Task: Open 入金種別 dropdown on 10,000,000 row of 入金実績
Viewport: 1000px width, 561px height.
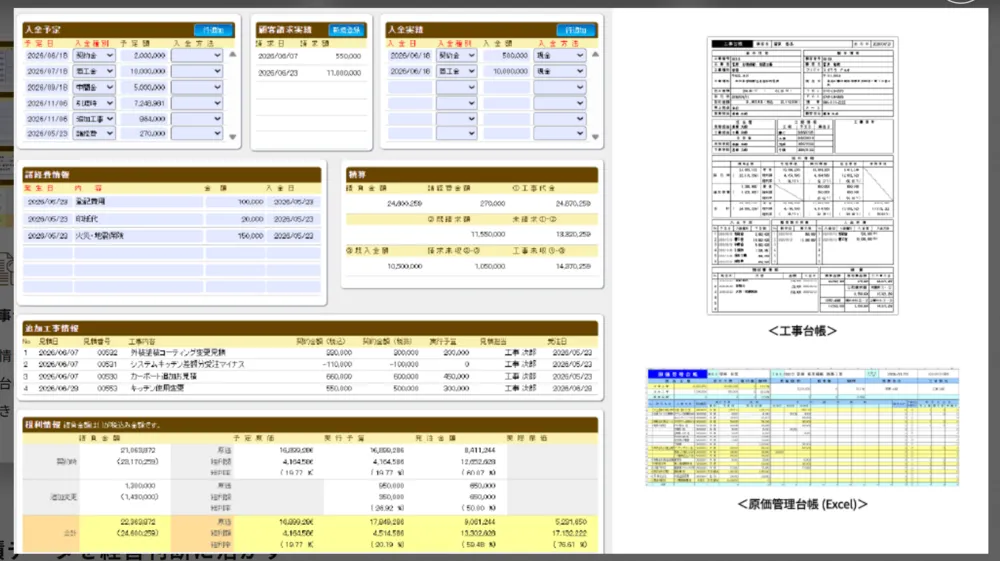Action: [457, 71]
